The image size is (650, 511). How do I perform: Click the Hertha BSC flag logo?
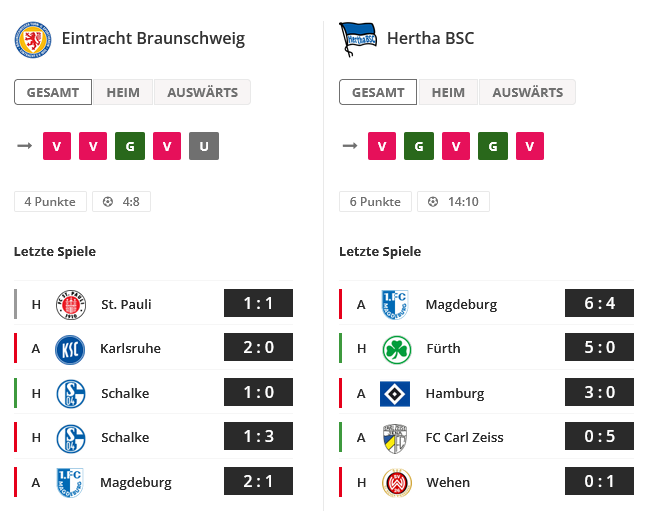click(x=358, y=39)
